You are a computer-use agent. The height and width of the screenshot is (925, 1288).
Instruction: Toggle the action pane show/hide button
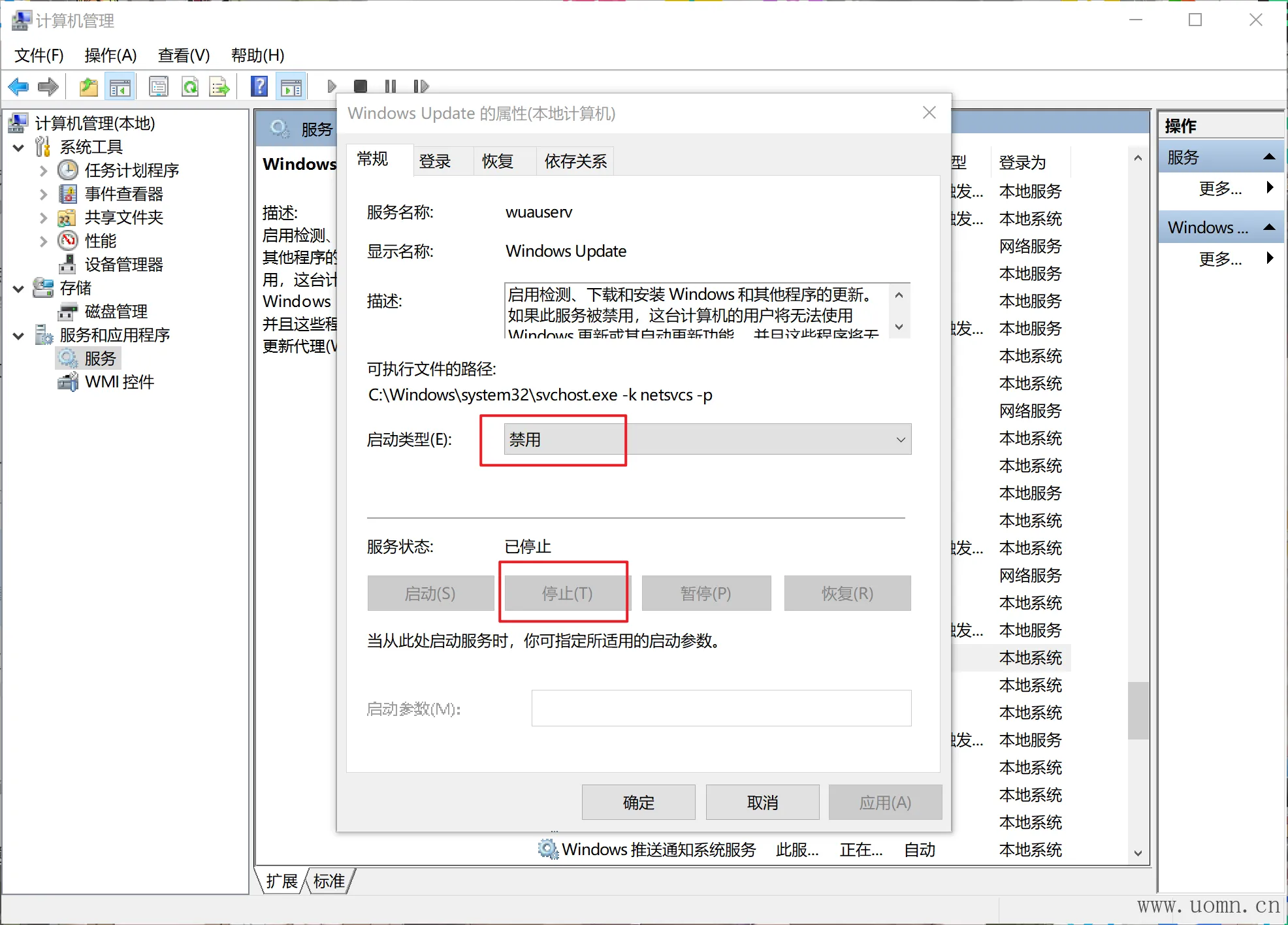pos(291,86)
